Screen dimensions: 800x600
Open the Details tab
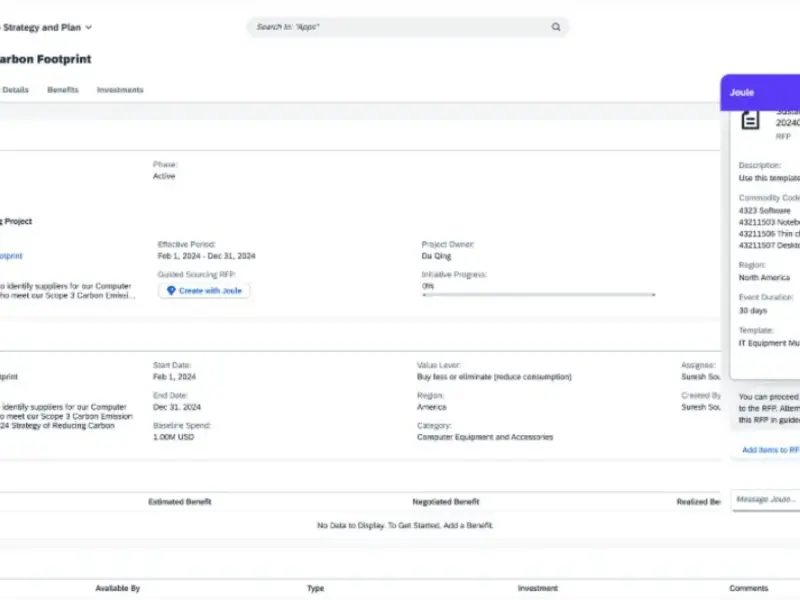pyautogui.click(x=15, y=90)
